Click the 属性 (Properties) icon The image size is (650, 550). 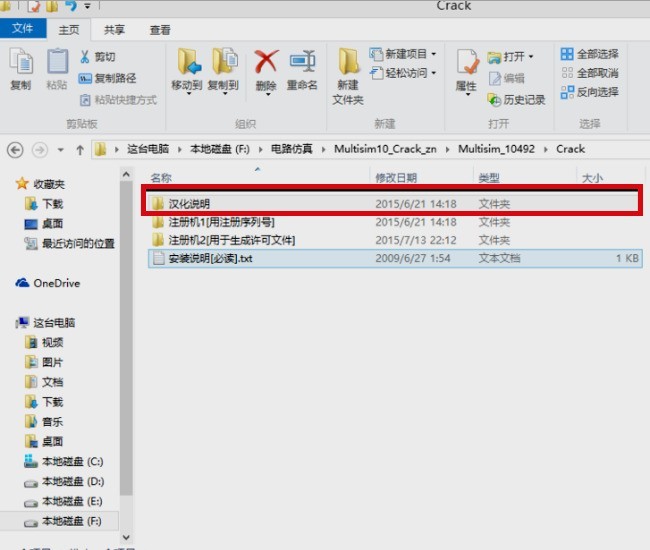(x=466, y=68)
